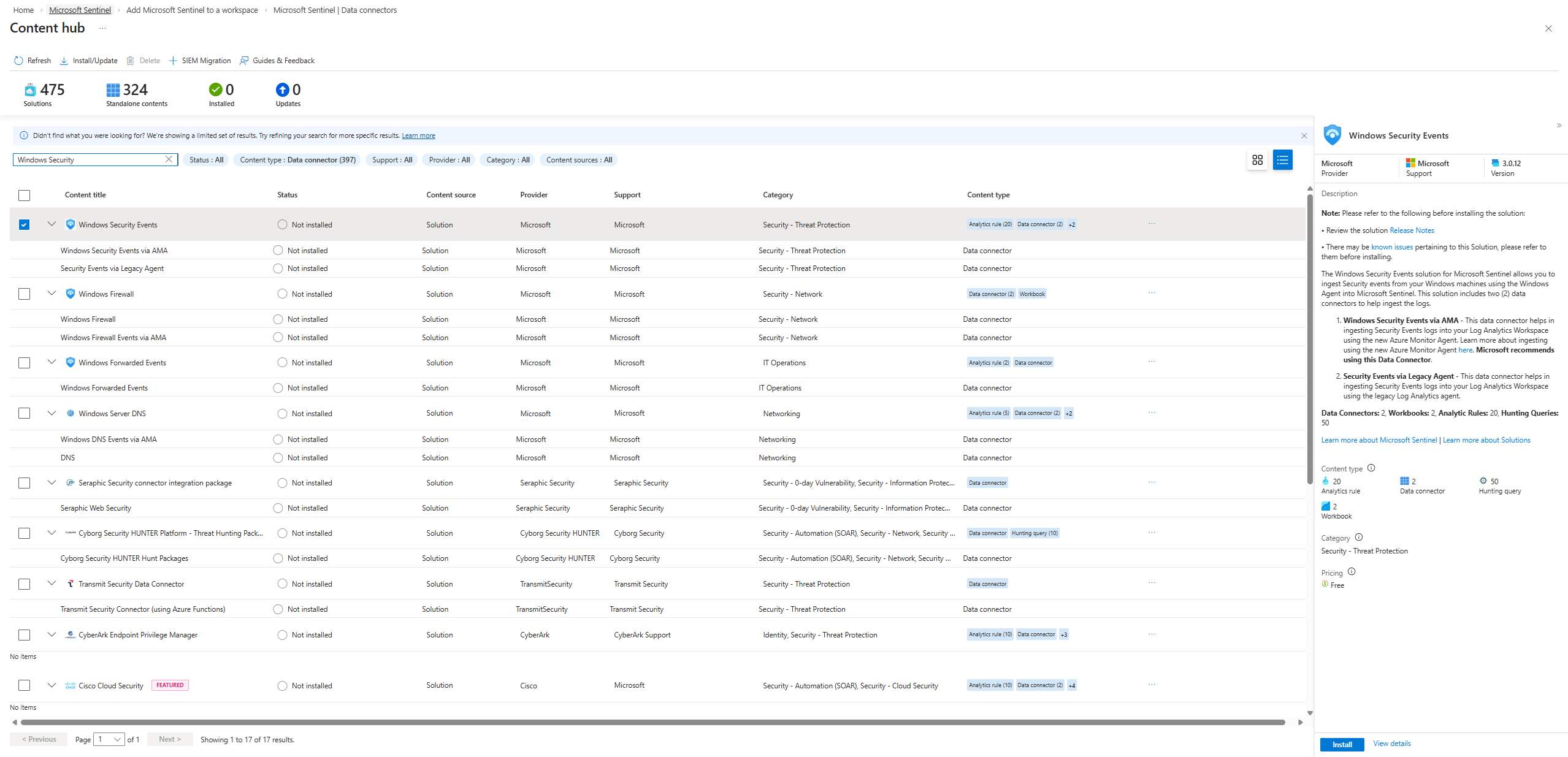Image resolution: width=1568 pixels, height=757 pixels.
Task: Switch to list view layout
Action: tap(1282, 160)
